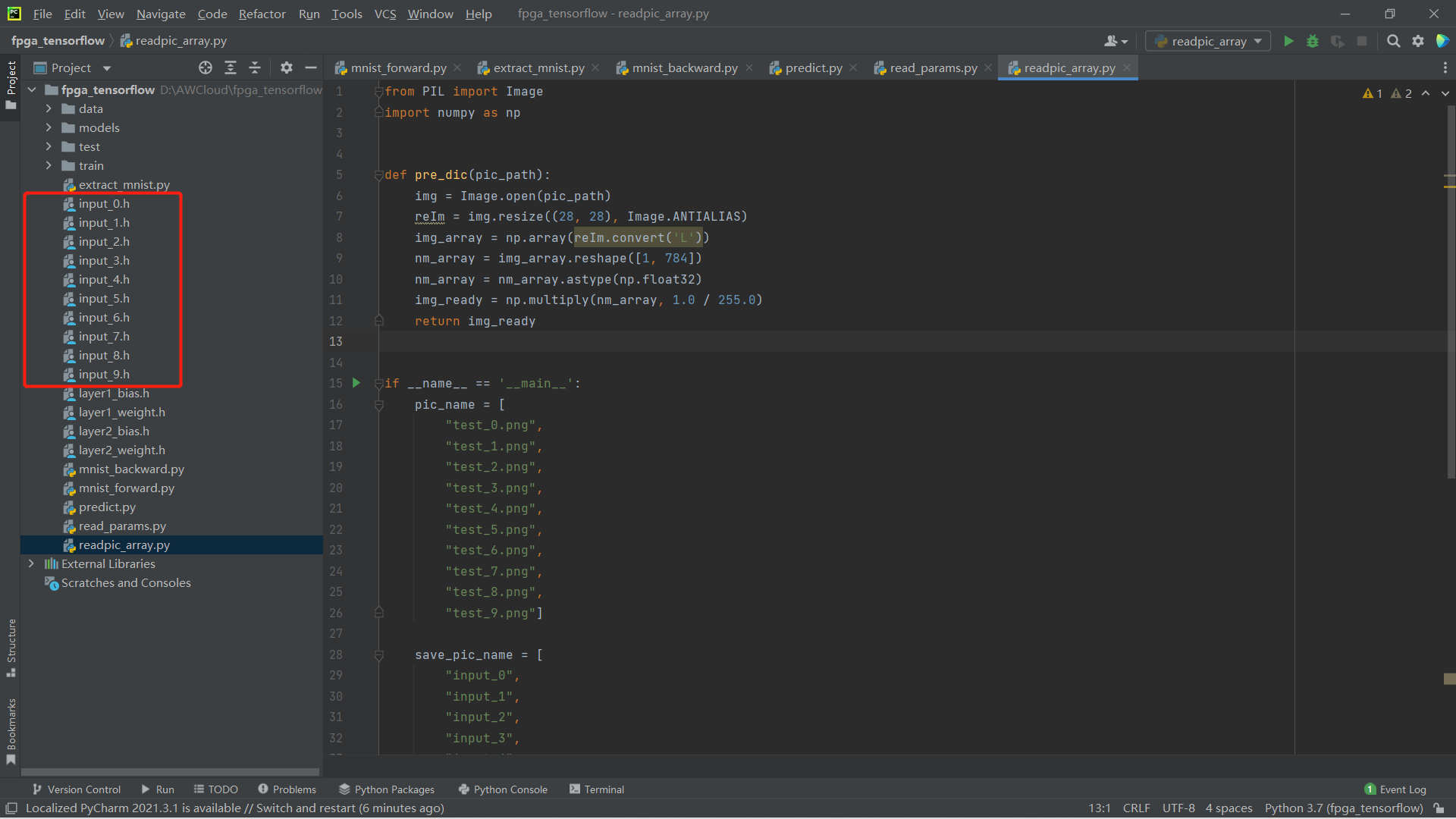Open Search Everywhere magnifier
Screen dimensions: 1456x819
point(1393,41)
